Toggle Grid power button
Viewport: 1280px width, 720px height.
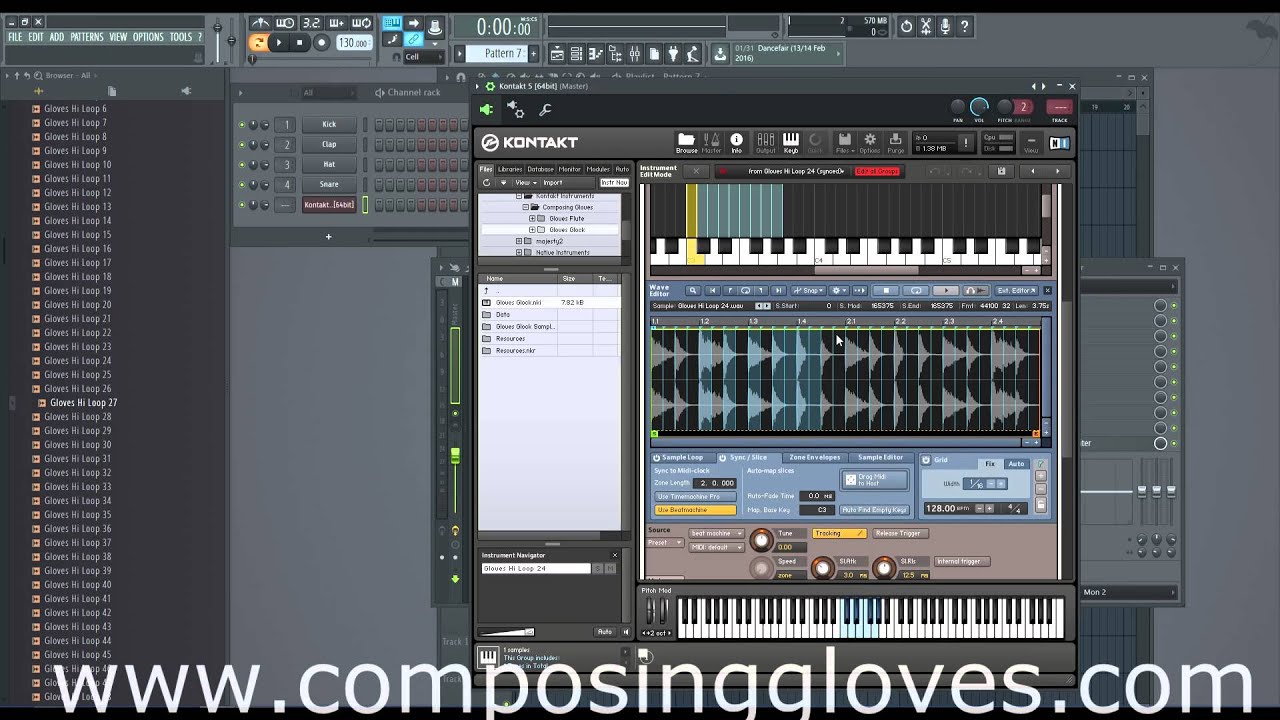pyautogui.click(x=926, y=460)
